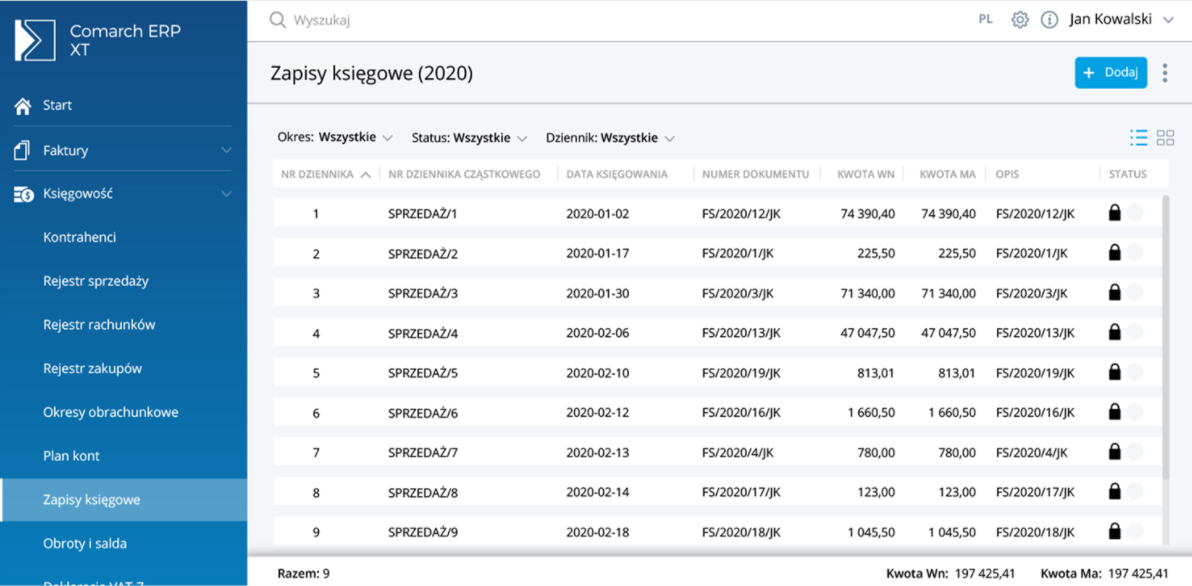Toggle status circle for SPRZEDAŻ/4 row
This screenshot has height=586, width=1192.
1135,331
